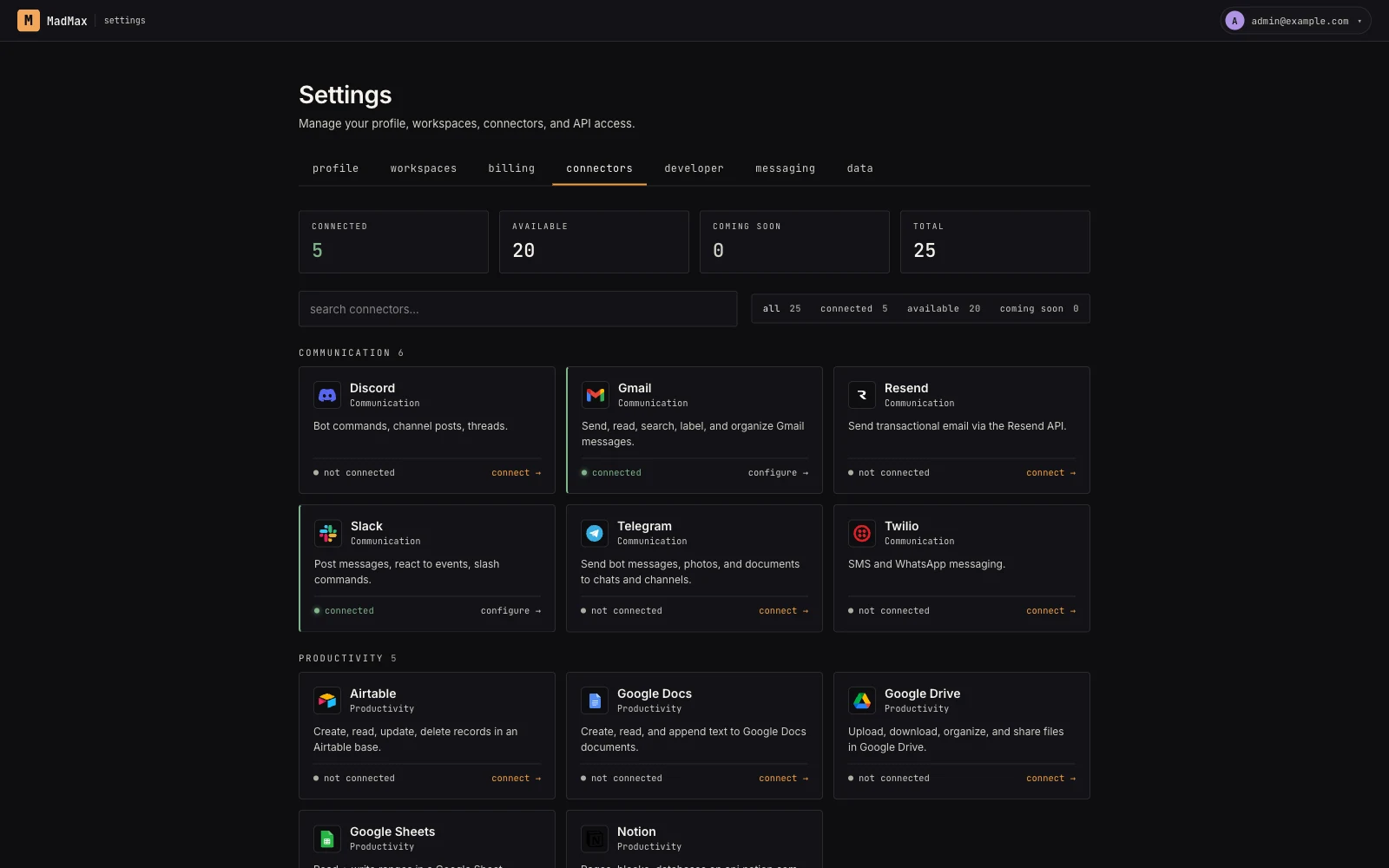Click the Coming Soon 0 stat card

[x=794, y=242]
